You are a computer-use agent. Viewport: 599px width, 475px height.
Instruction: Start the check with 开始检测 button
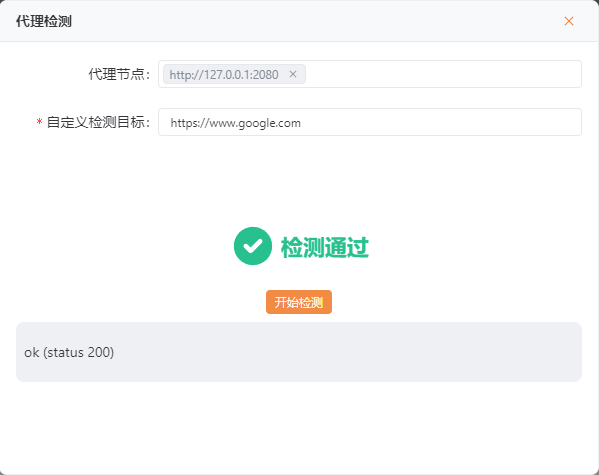pyautogui.click(x=299, y=302)
